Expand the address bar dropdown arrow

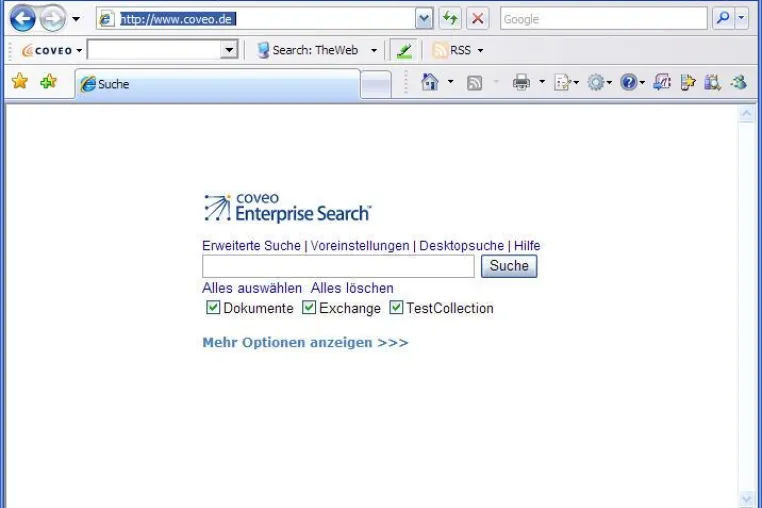(424, 19)
